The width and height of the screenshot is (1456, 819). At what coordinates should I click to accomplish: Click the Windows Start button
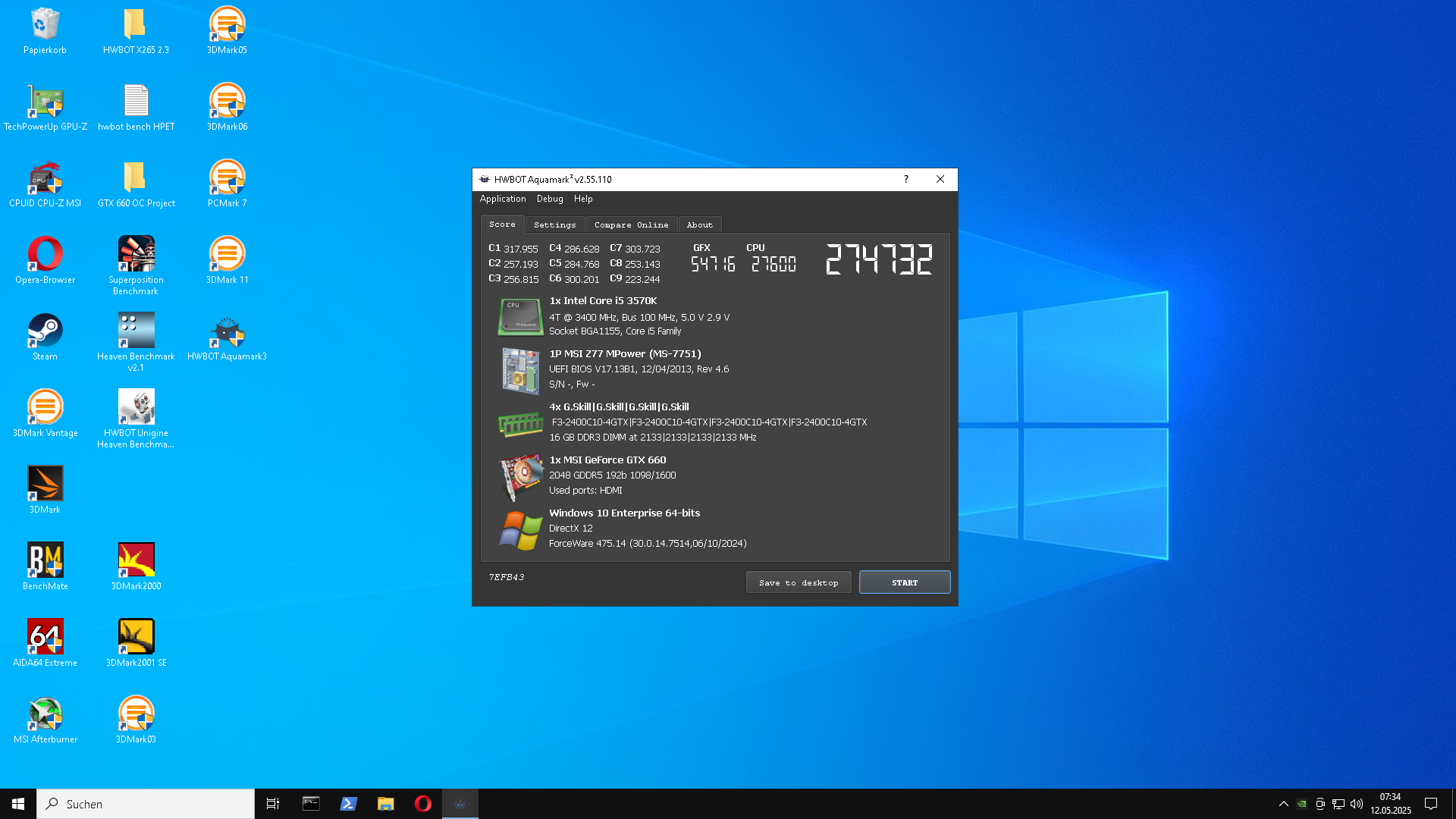point(18,804)
